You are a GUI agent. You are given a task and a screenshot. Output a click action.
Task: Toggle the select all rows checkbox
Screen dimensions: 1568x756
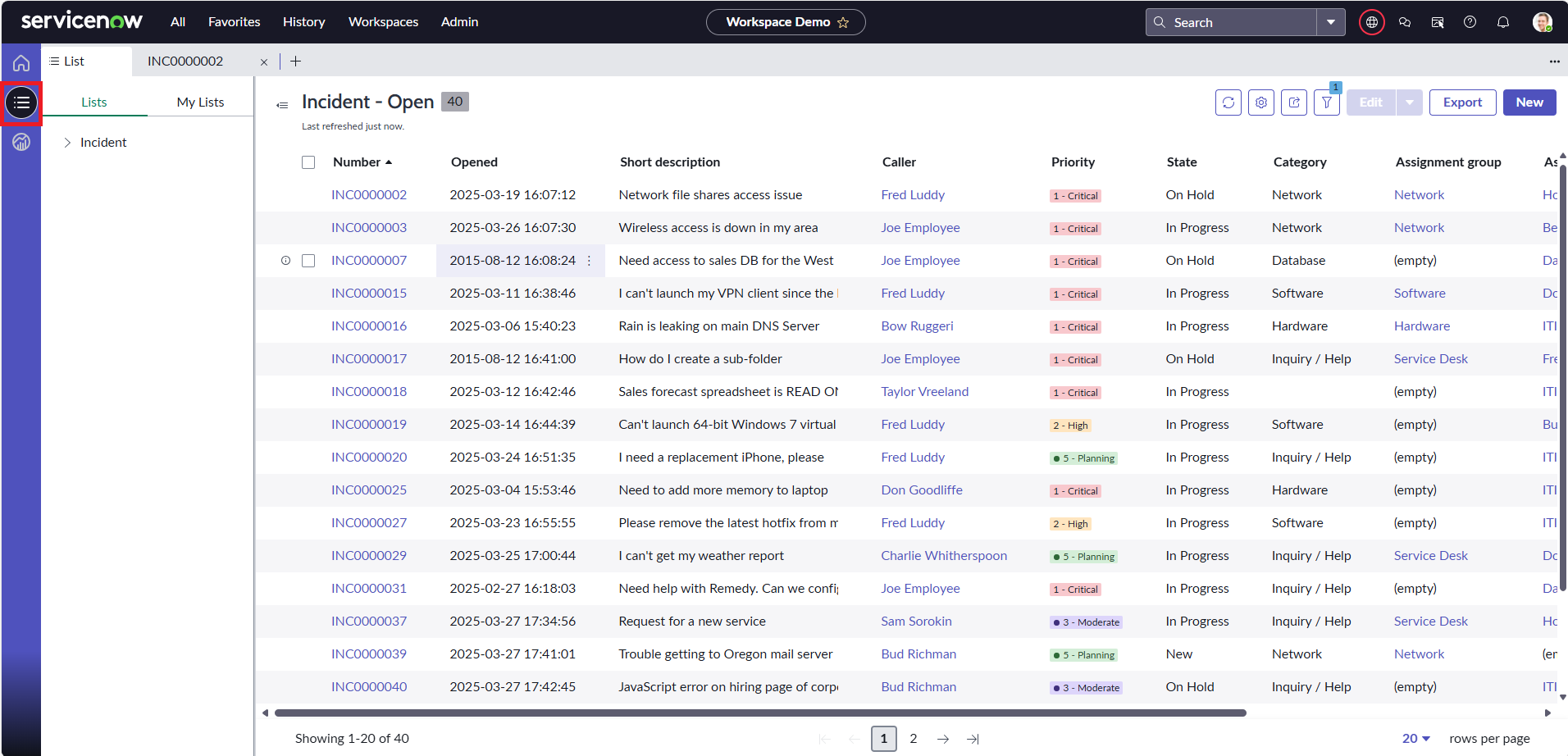(x=308, y=162)
